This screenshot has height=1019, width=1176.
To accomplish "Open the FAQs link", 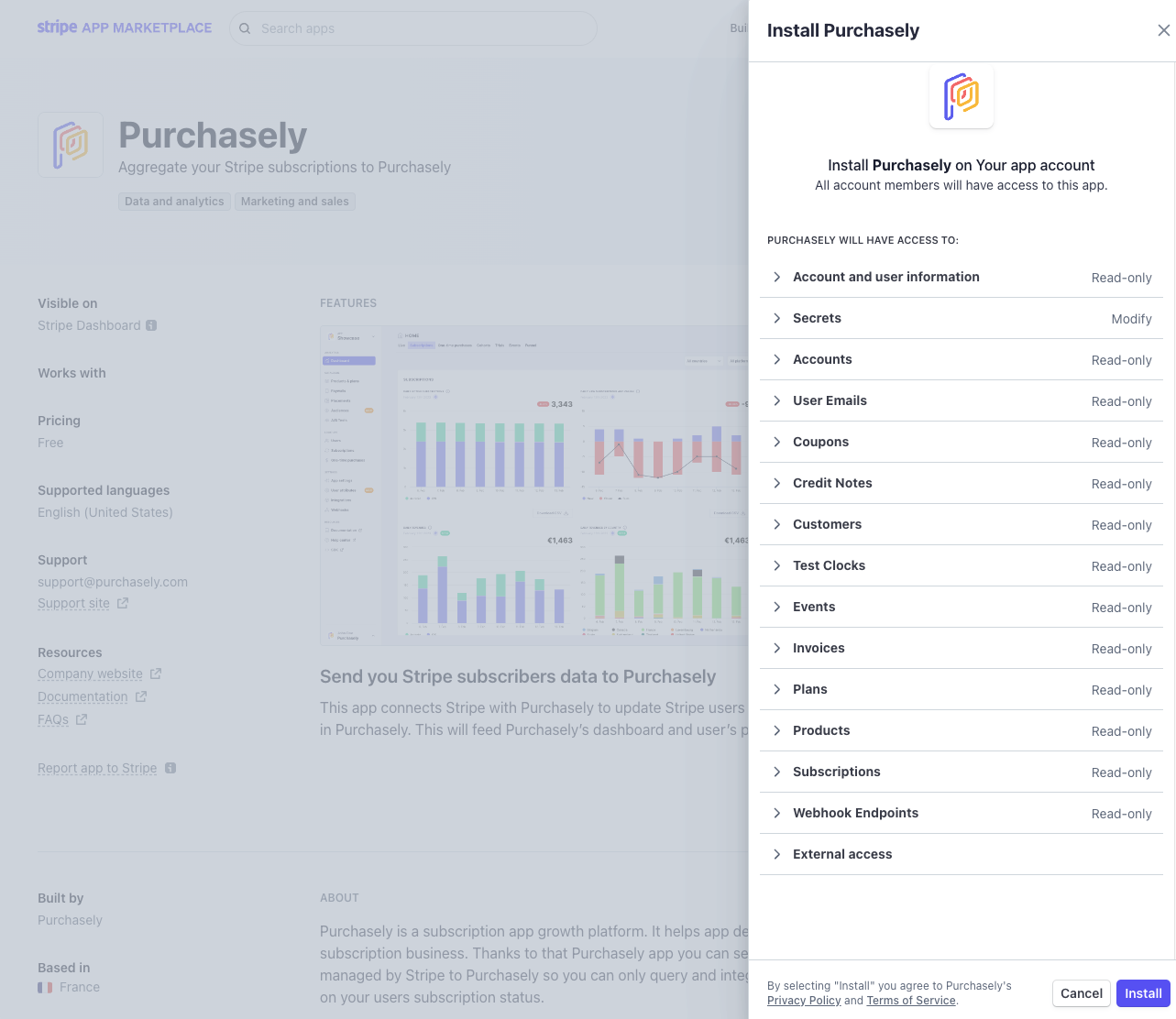I will [53, 719].
